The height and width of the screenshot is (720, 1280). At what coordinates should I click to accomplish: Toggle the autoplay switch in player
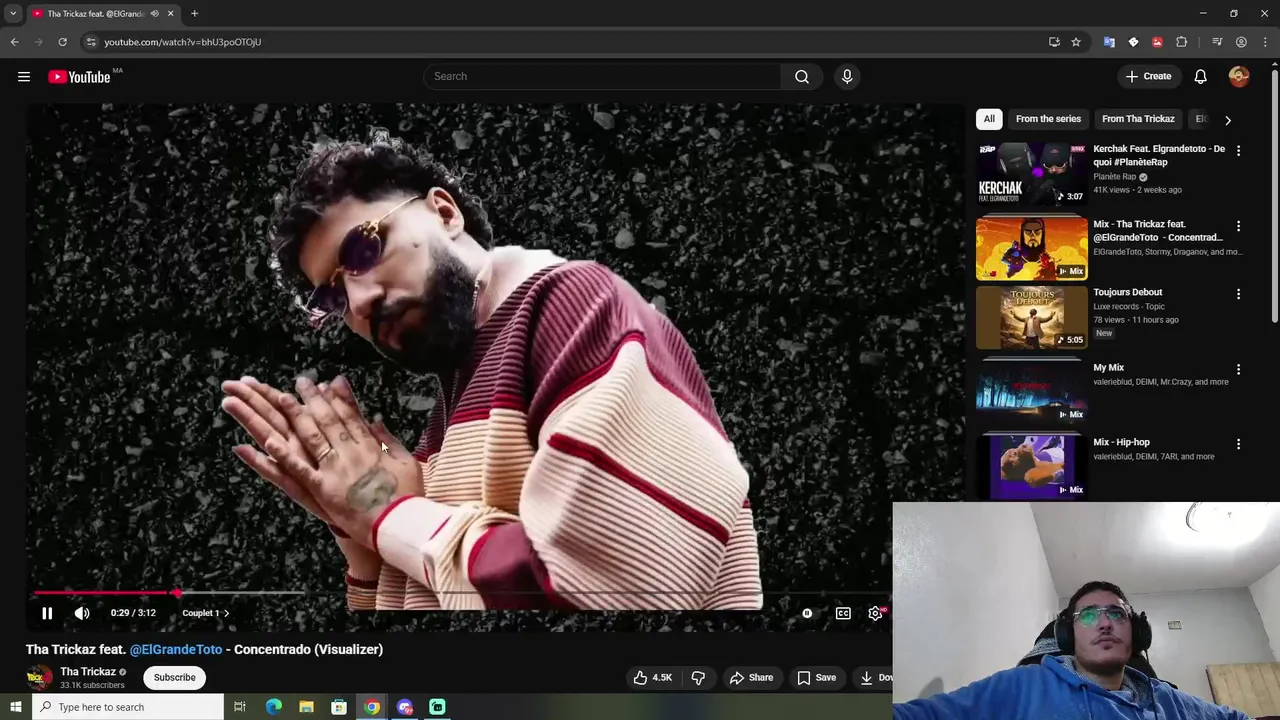tap(806, 613)
